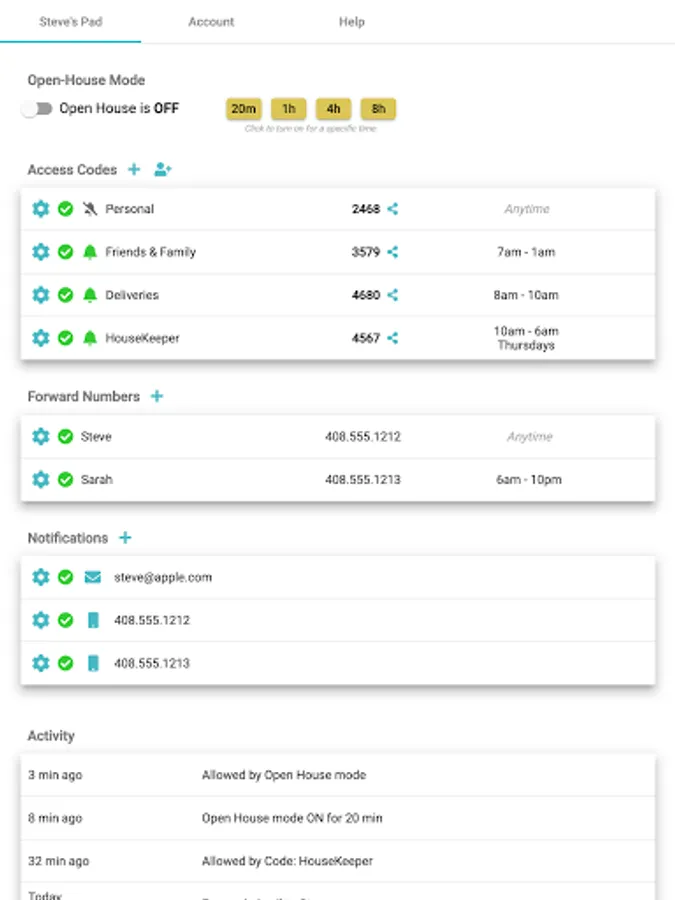
Task: Select 'Allowed by Code: HouseKeeper' activity entry
Action: pyautogui.click(x=287, y=861)
